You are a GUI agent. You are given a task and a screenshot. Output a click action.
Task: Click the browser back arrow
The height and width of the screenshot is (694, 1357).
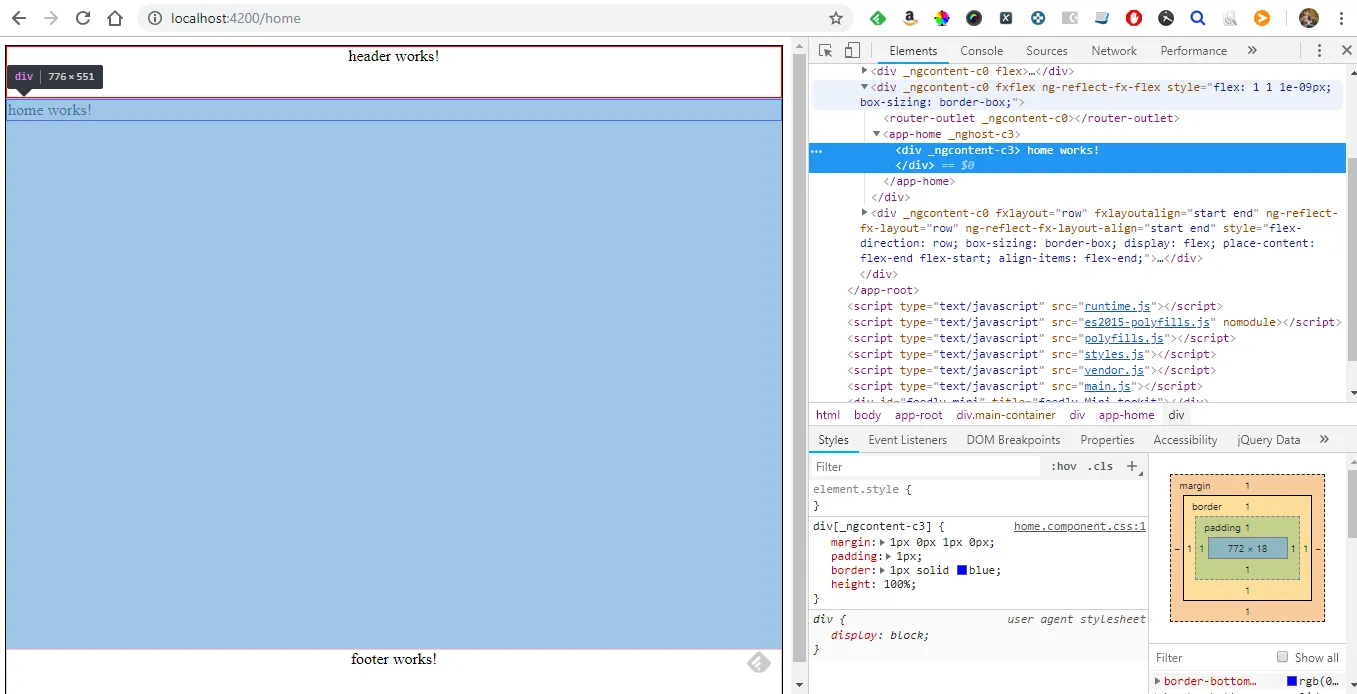tap(19, 18)
